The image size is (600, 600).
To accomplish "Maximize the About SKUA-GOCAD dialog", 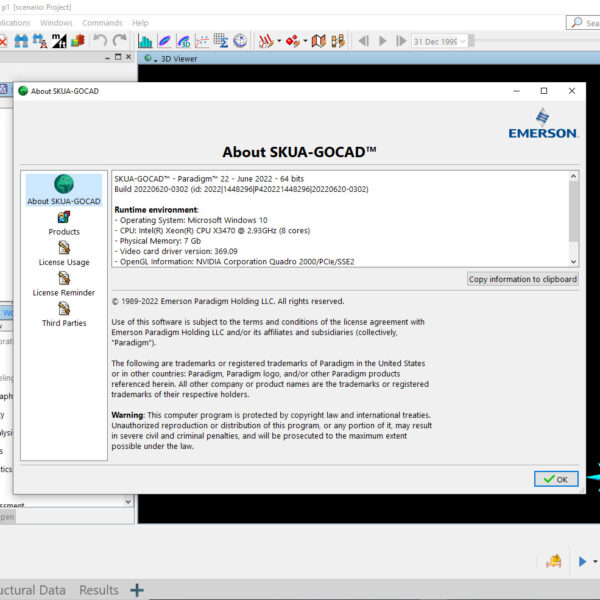I will tap(544, 91).
